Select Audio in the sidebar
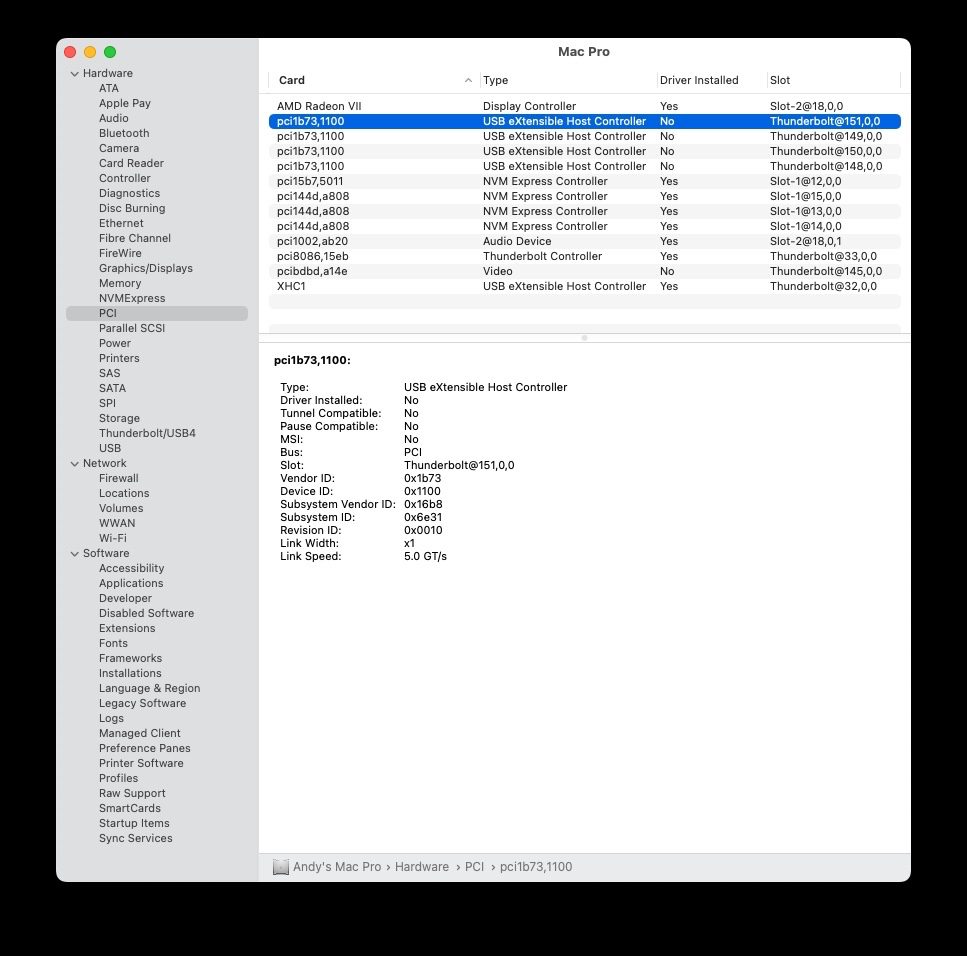 click(113, 118)
